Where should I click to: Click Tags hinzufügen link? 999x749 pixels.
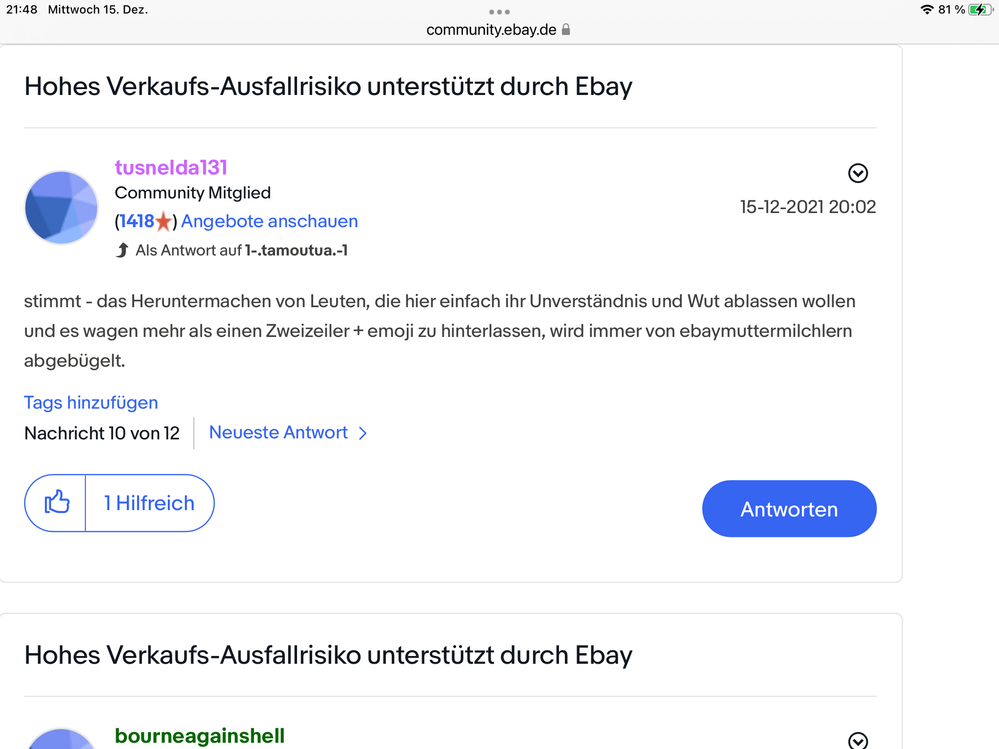pos(91,403)
